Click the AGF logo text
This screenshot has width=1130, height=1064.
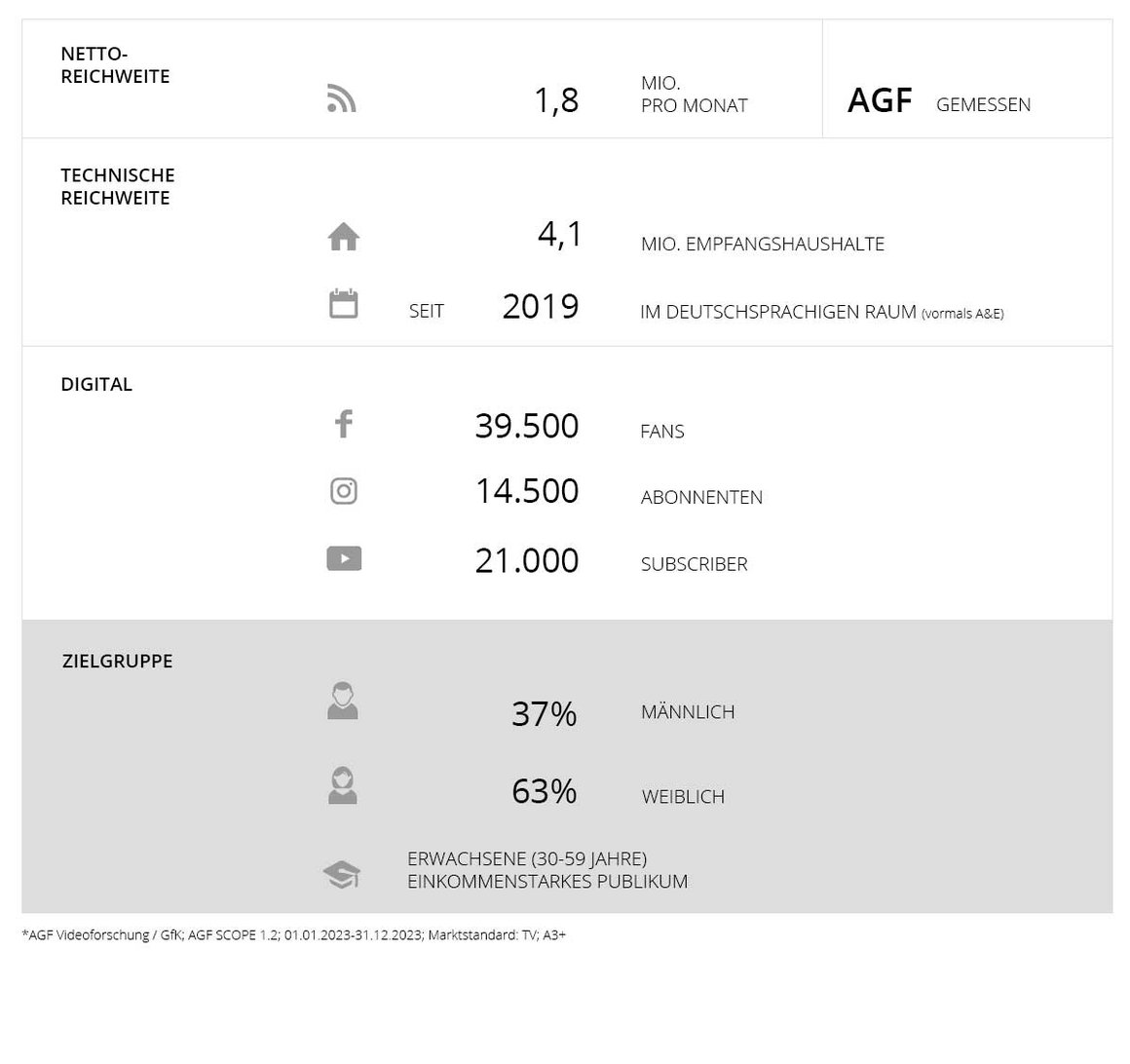[880, 100]
